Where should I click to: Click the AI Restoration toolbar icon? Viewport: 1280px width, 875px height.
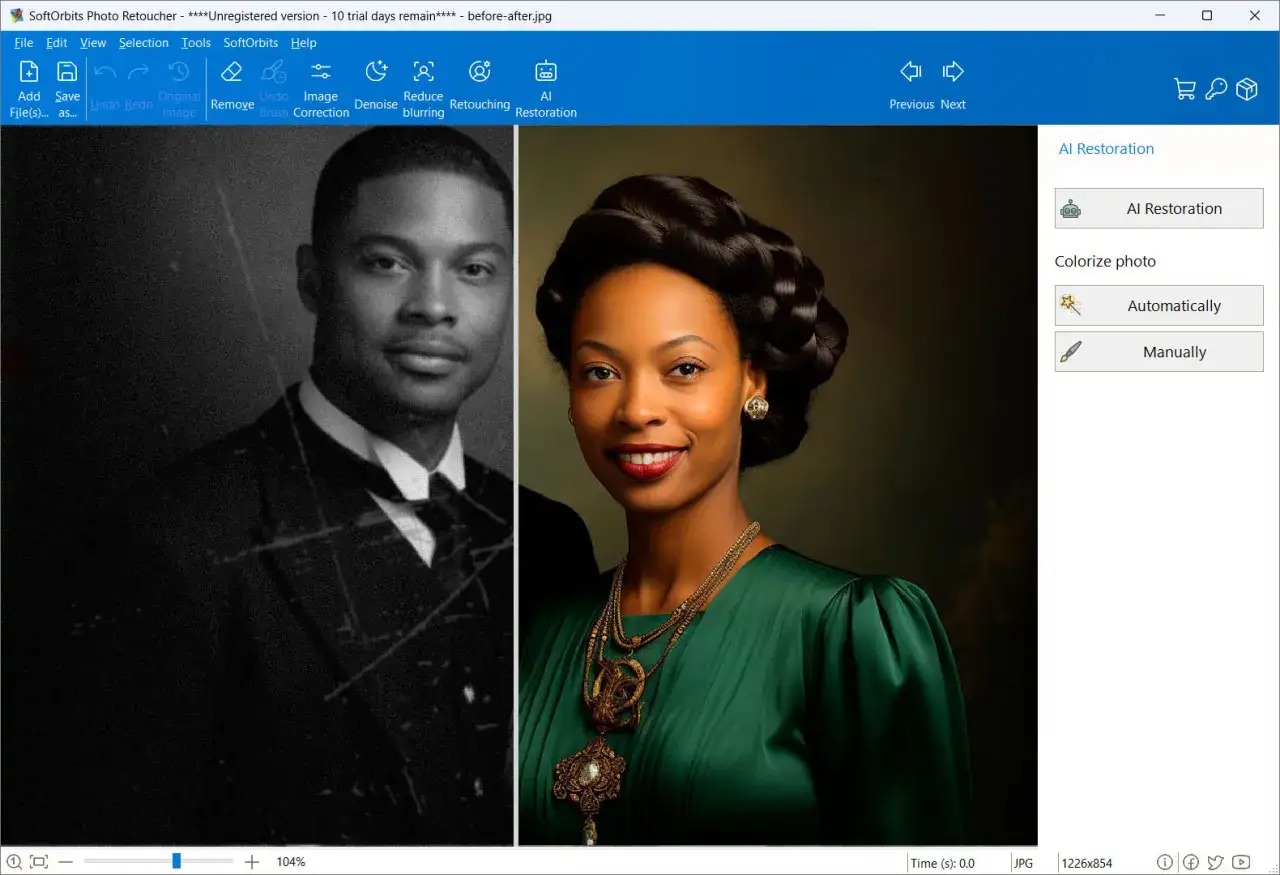pyautogui.click(x=546, y=87)
